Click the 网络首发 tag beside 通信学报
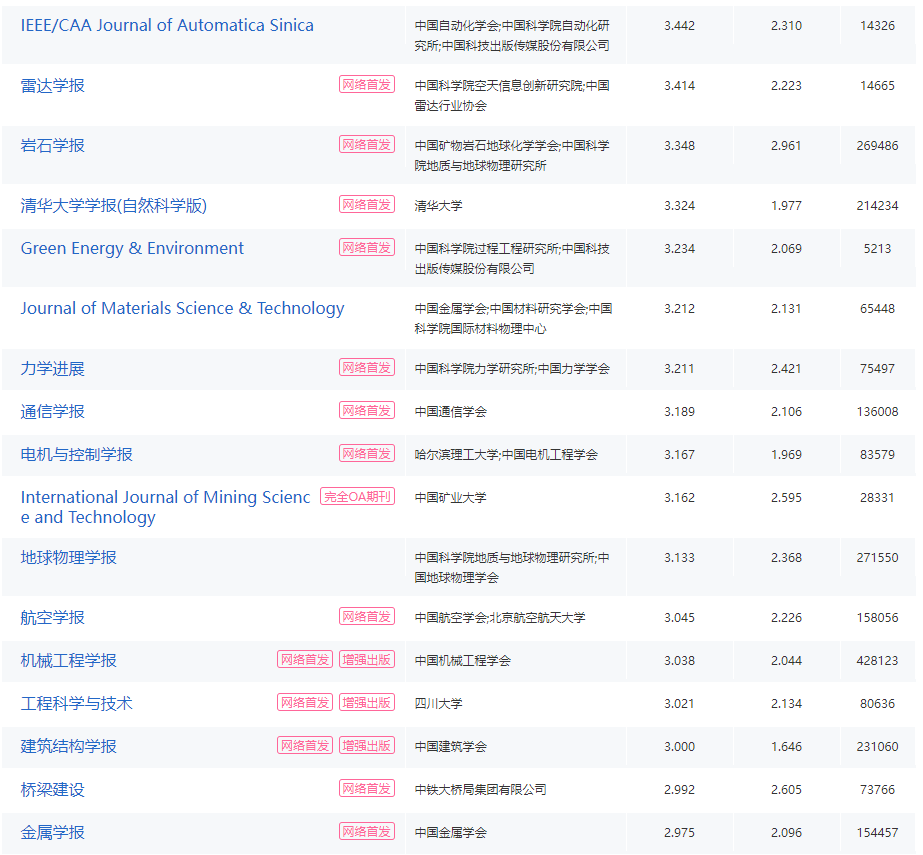Viewport: 923px width, 855px height. pyautogui.click(x=367, y=411)
